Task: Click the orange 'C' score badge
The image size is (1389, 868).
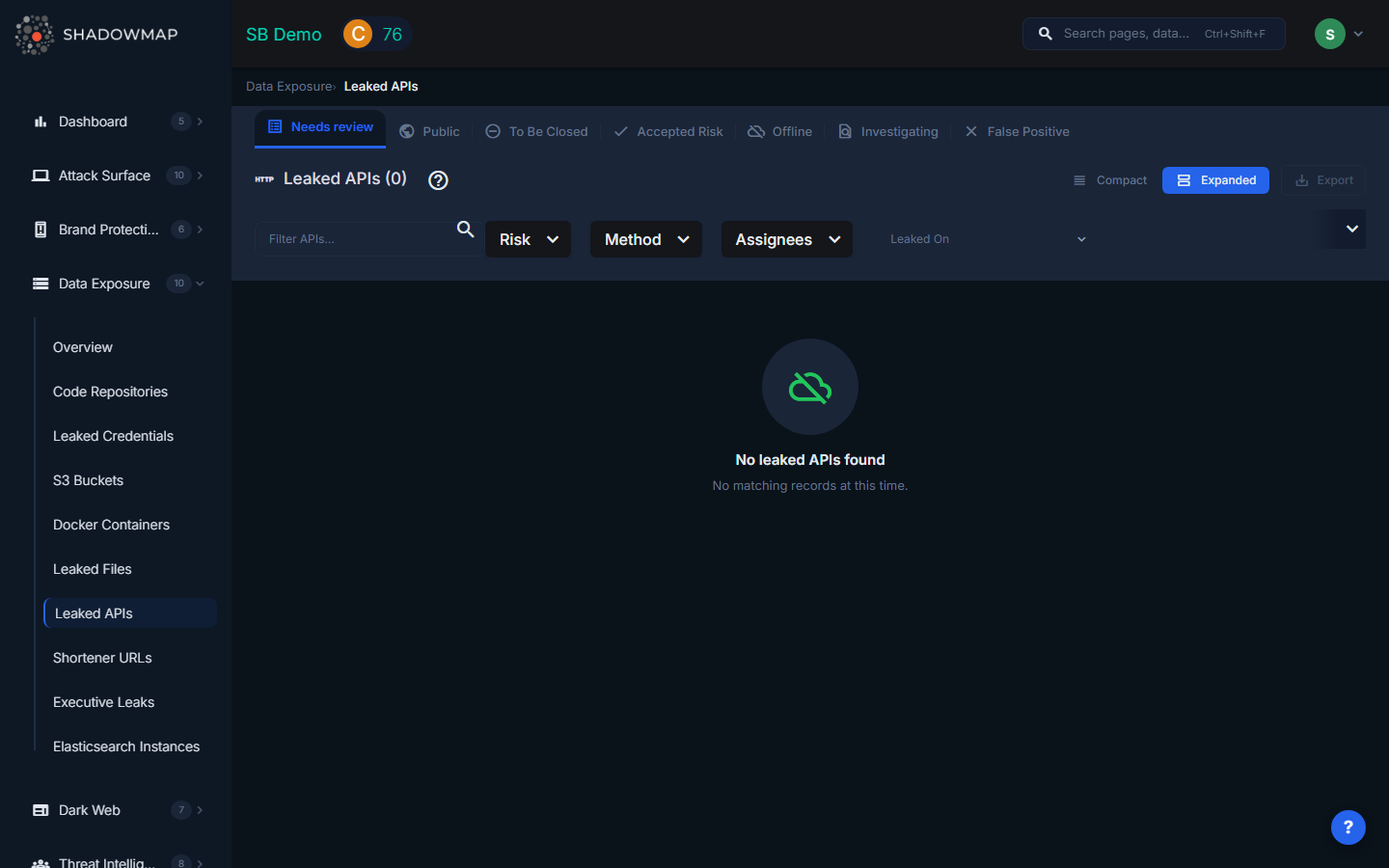Action: [358, 34]
